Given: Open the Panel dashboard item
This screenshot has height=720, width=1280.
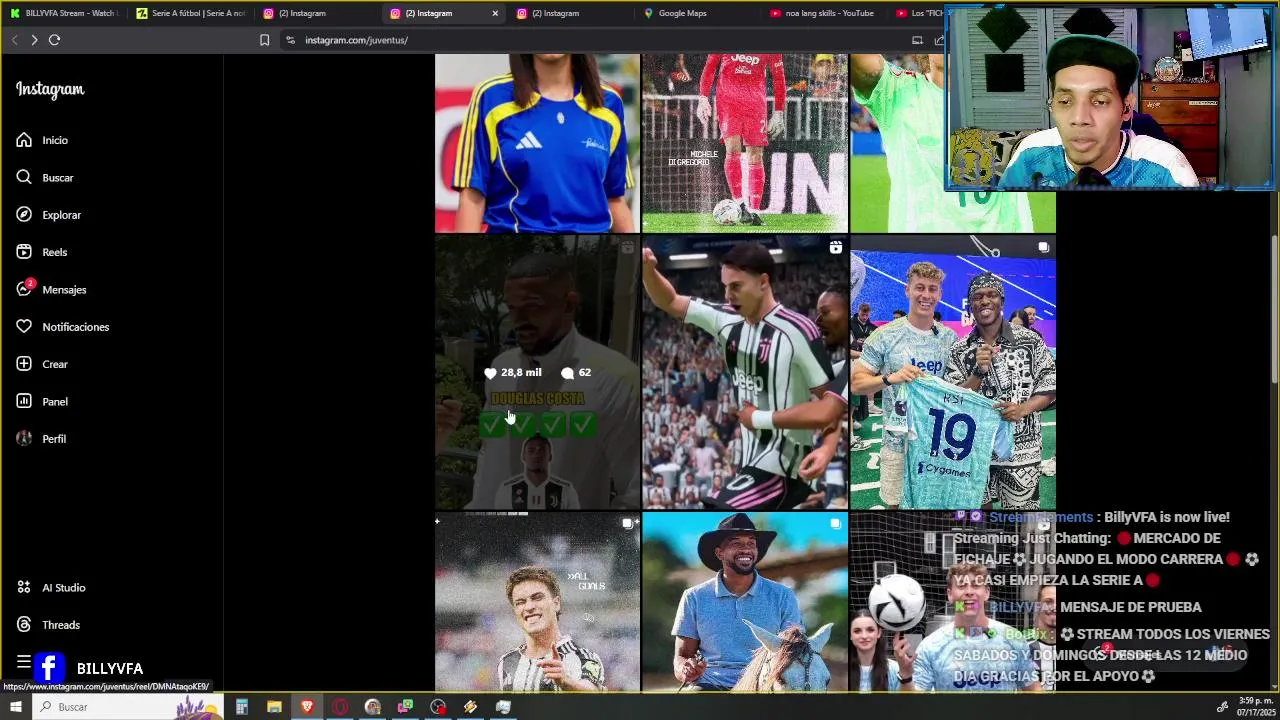Looking at the screenshot, I should [x=42, y=401].
